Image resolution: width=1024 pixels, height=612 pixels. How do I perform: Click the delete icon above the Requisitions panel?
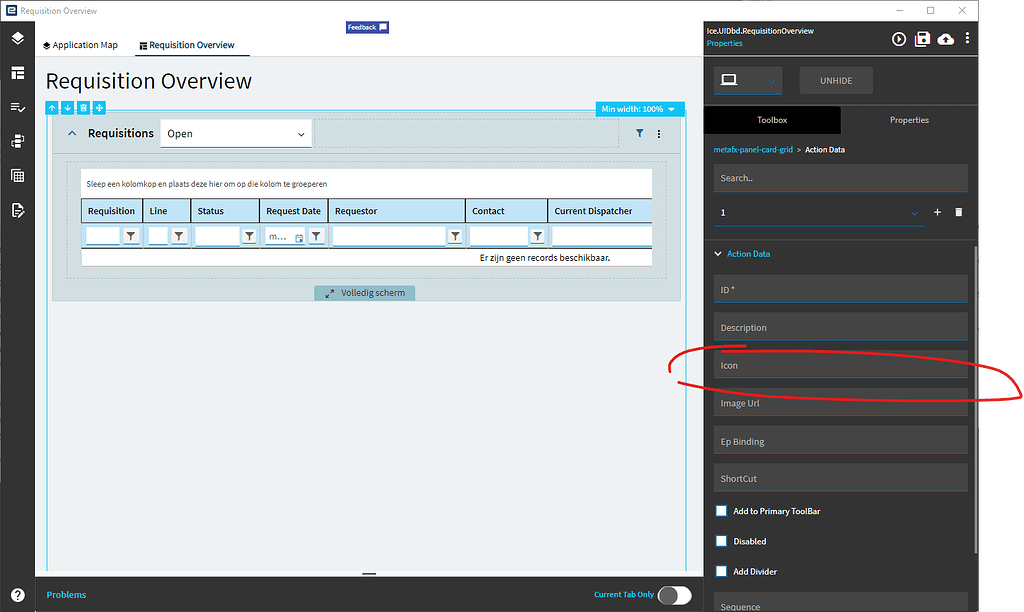click(x=83, y=107)
